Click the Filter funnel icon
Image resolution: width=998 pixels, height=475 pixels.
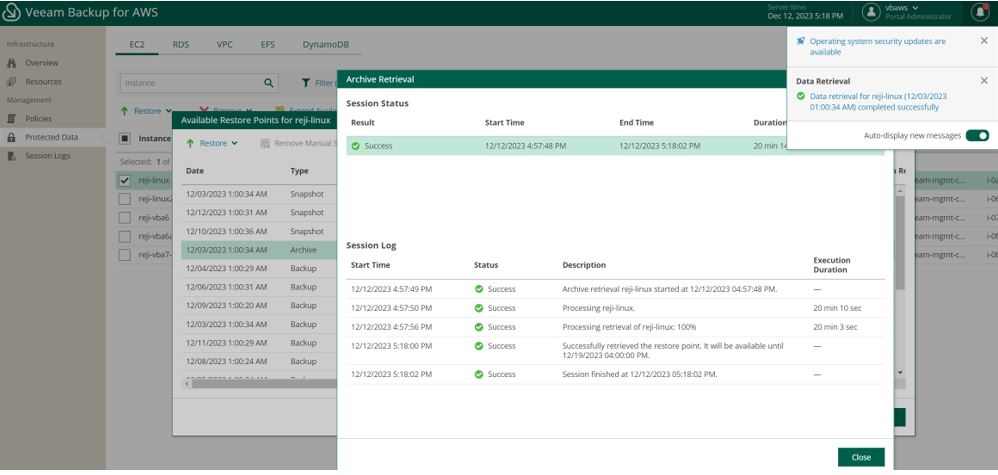[306, 83]
